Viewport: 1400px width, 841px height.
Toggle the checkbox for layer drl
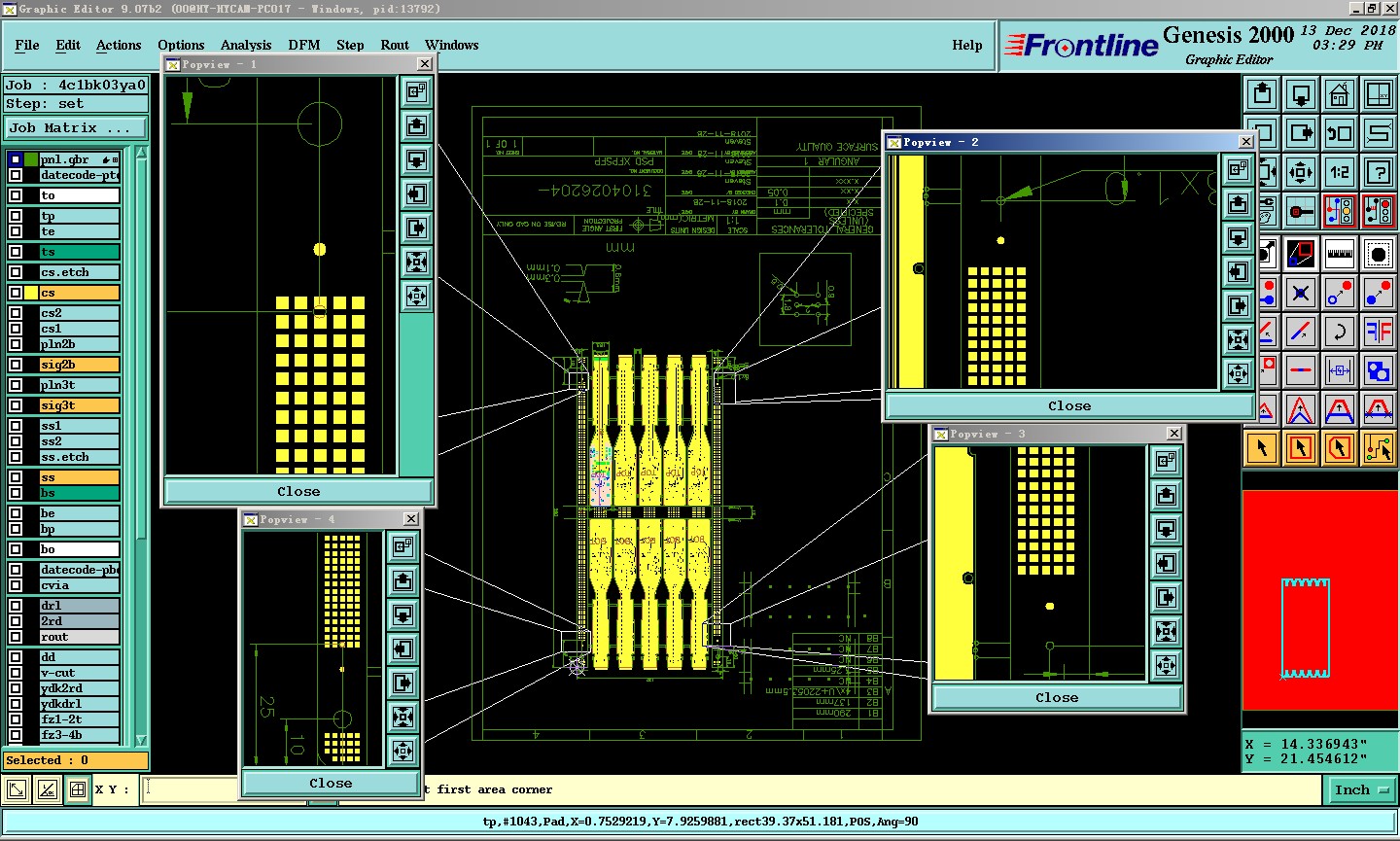point(16,606)
